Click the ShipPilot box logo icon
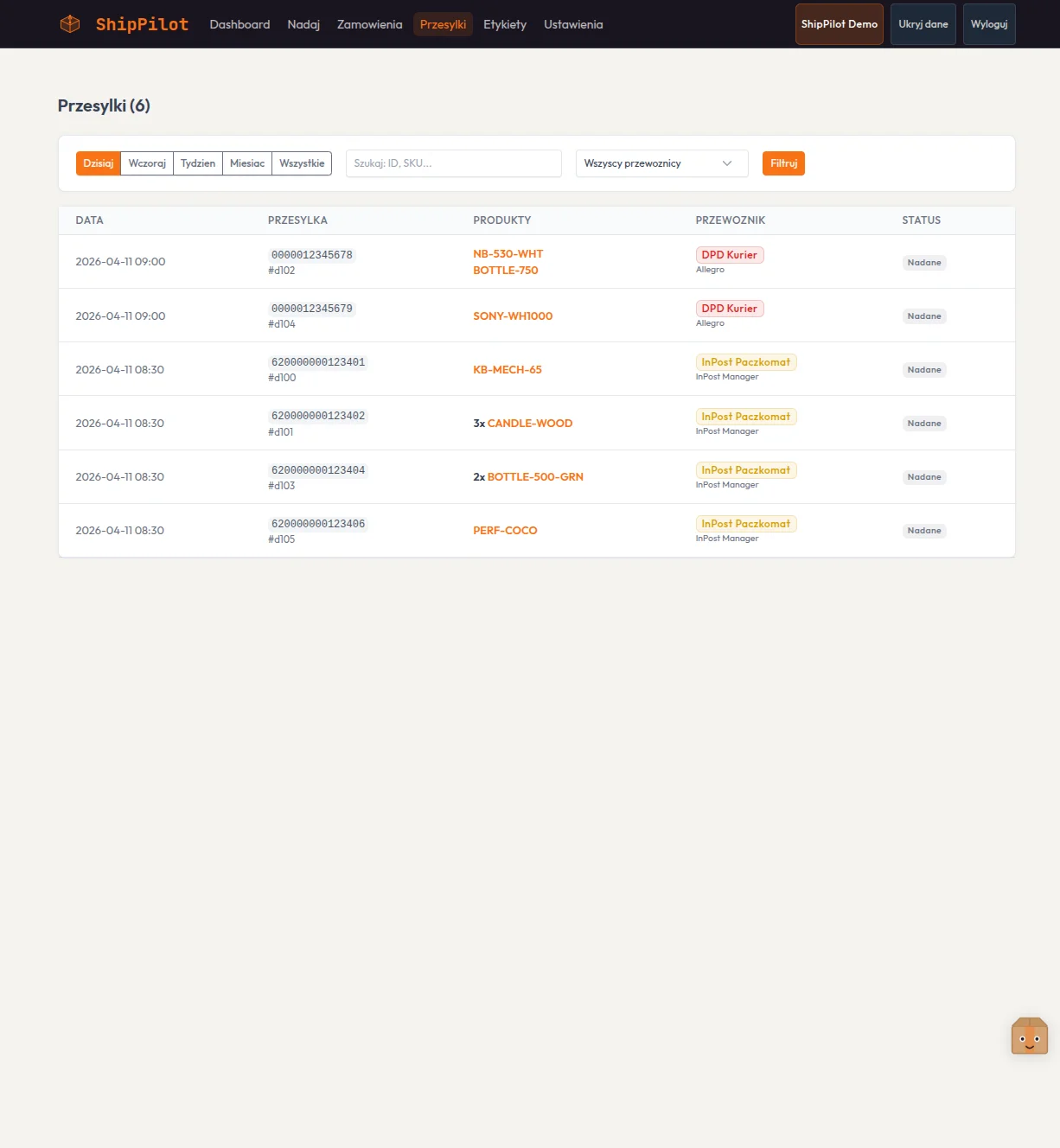The height and width of the screenshot is (1148, 1060). pos(70,24)
